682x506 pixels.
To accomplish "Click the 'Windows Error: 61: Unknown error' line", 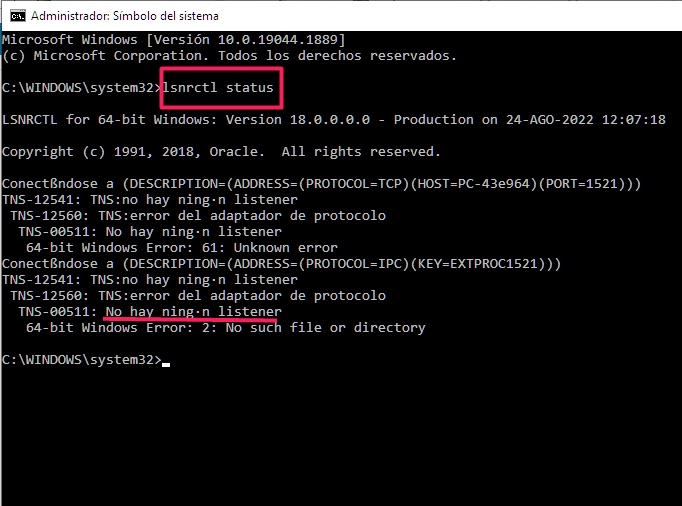I will (x=181, y=248).
